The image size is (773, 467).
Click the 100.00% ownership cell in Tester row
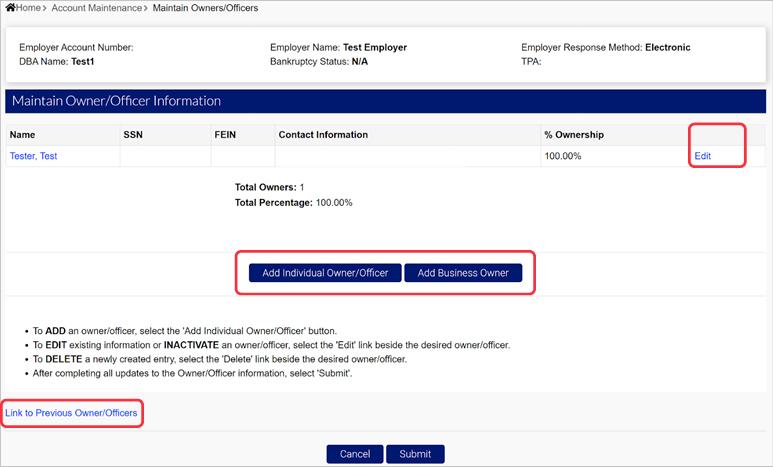tap(565, 156)
